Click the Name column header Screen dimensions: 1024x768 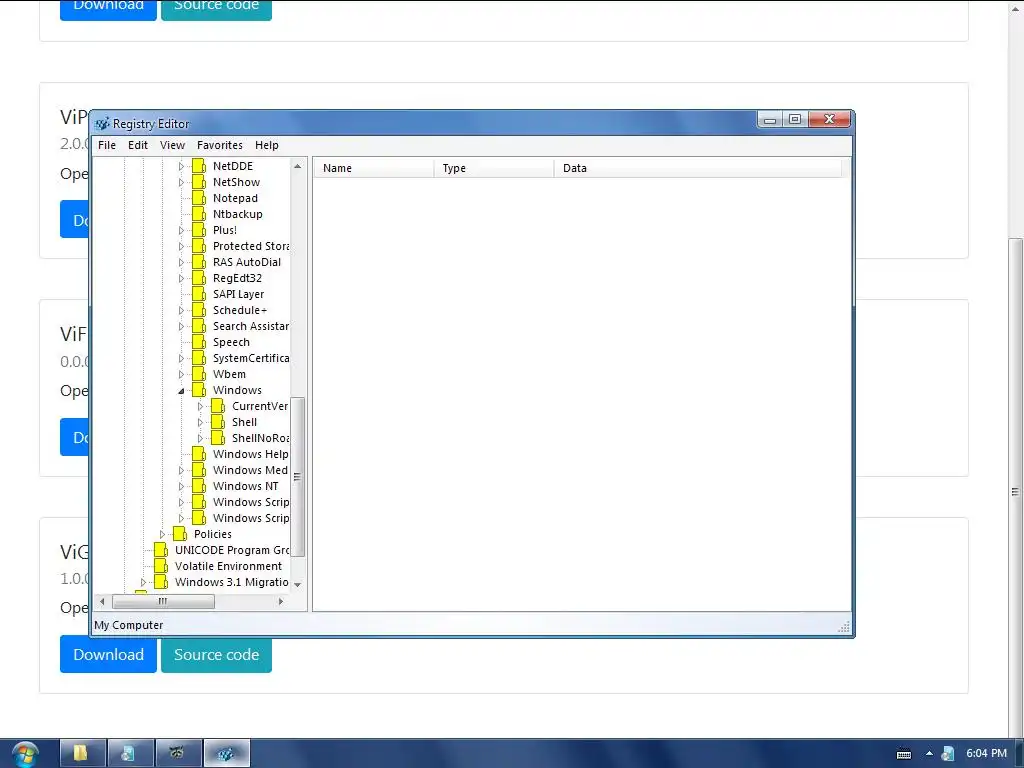(374, 168)
